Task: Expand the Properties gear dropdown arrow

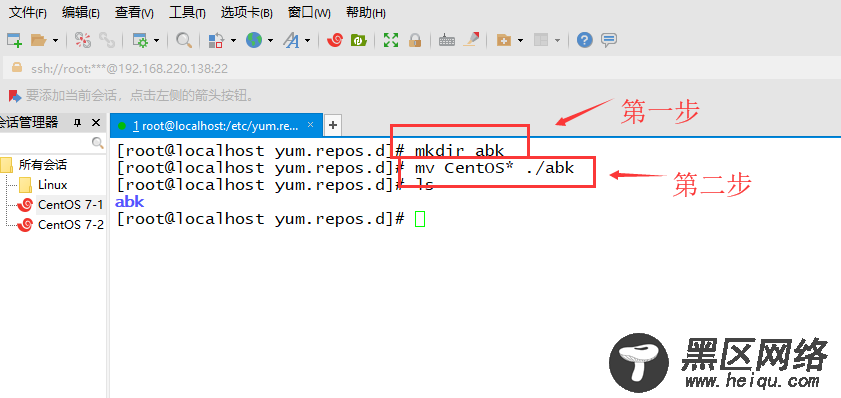Action: [156, 40]
